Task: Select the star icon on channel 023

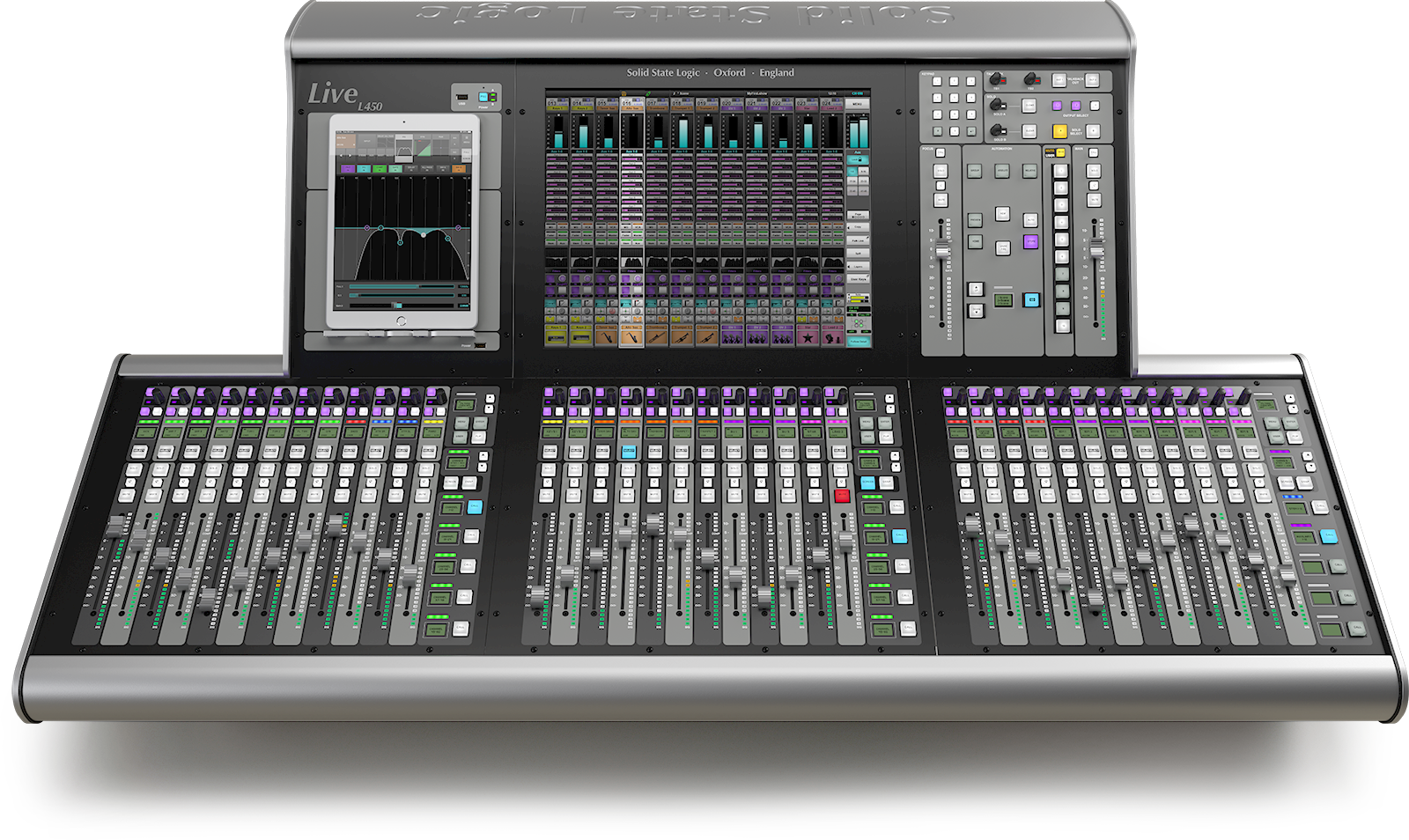Action: click(x=807, y=335)
